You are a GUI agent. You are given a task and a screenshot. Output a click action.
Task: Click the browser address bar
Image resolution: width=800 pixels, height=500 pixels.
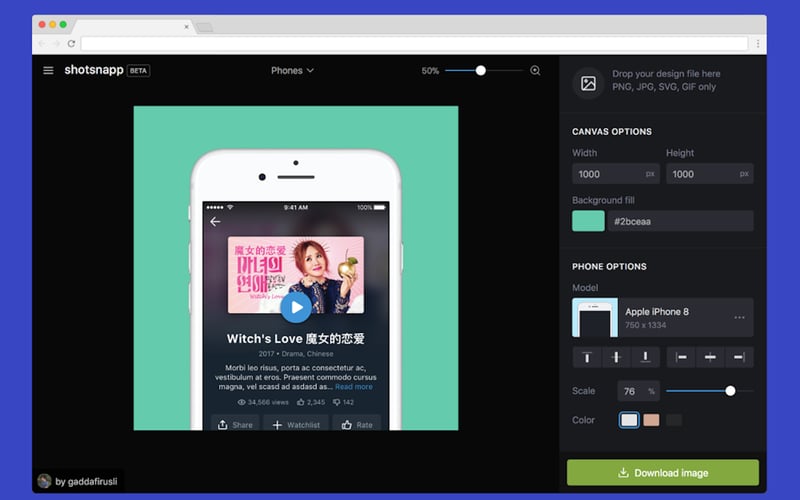[414, 44]
